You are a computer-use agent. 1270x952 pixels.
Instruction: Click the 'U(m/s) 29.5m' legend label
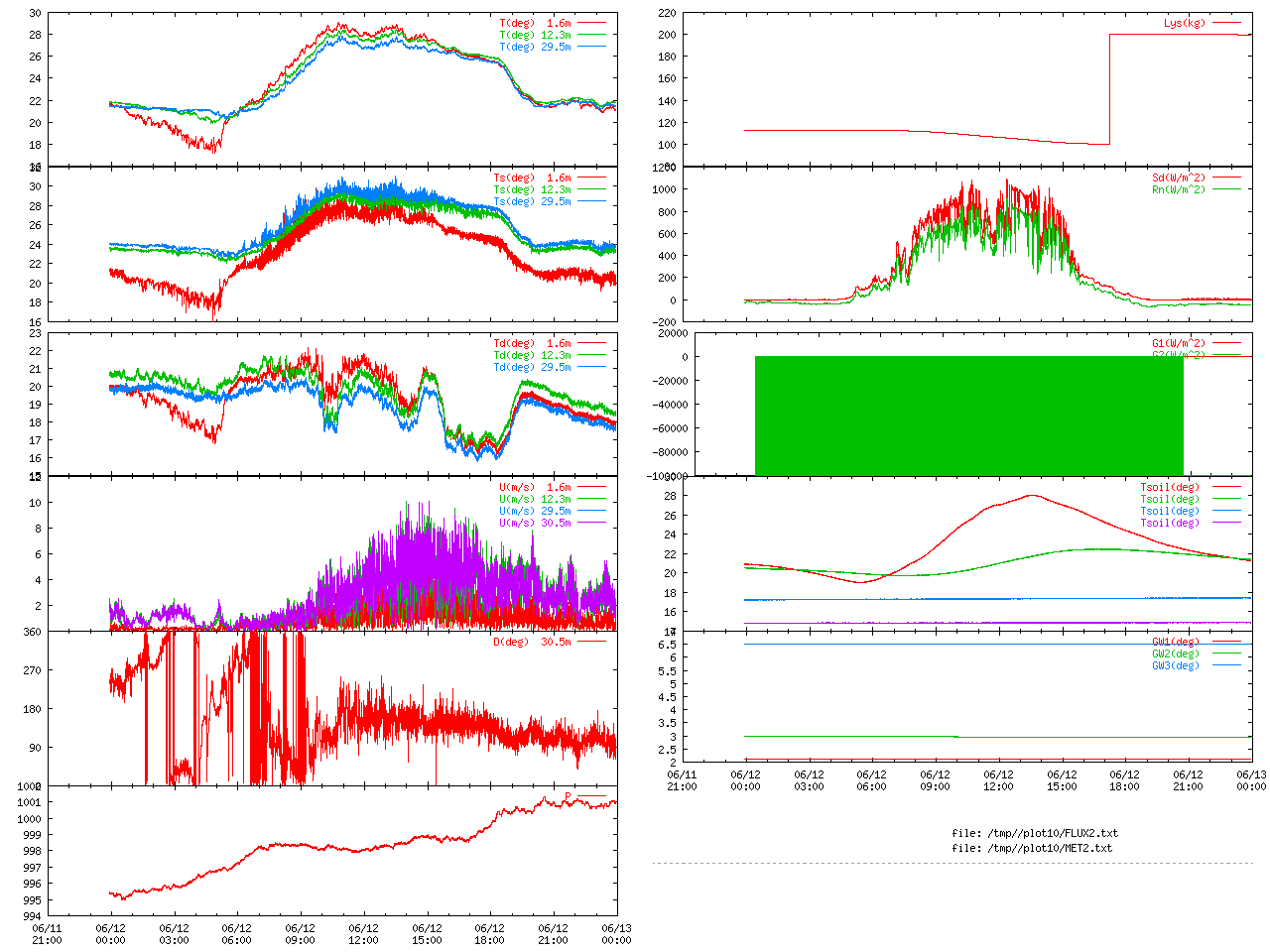pos(535,511)
